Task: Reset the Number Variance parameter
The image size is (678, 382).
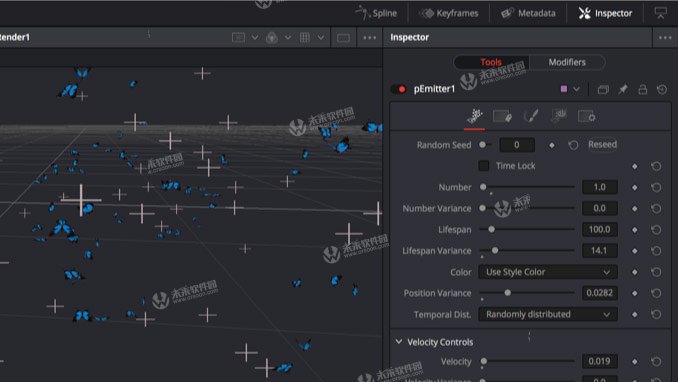Action: click(656, 209)
